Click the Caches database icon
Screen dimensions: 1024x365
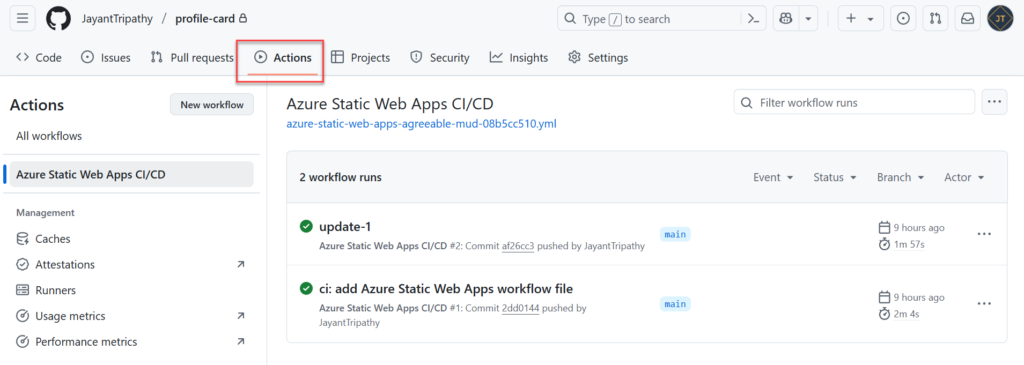coord(23,239)
